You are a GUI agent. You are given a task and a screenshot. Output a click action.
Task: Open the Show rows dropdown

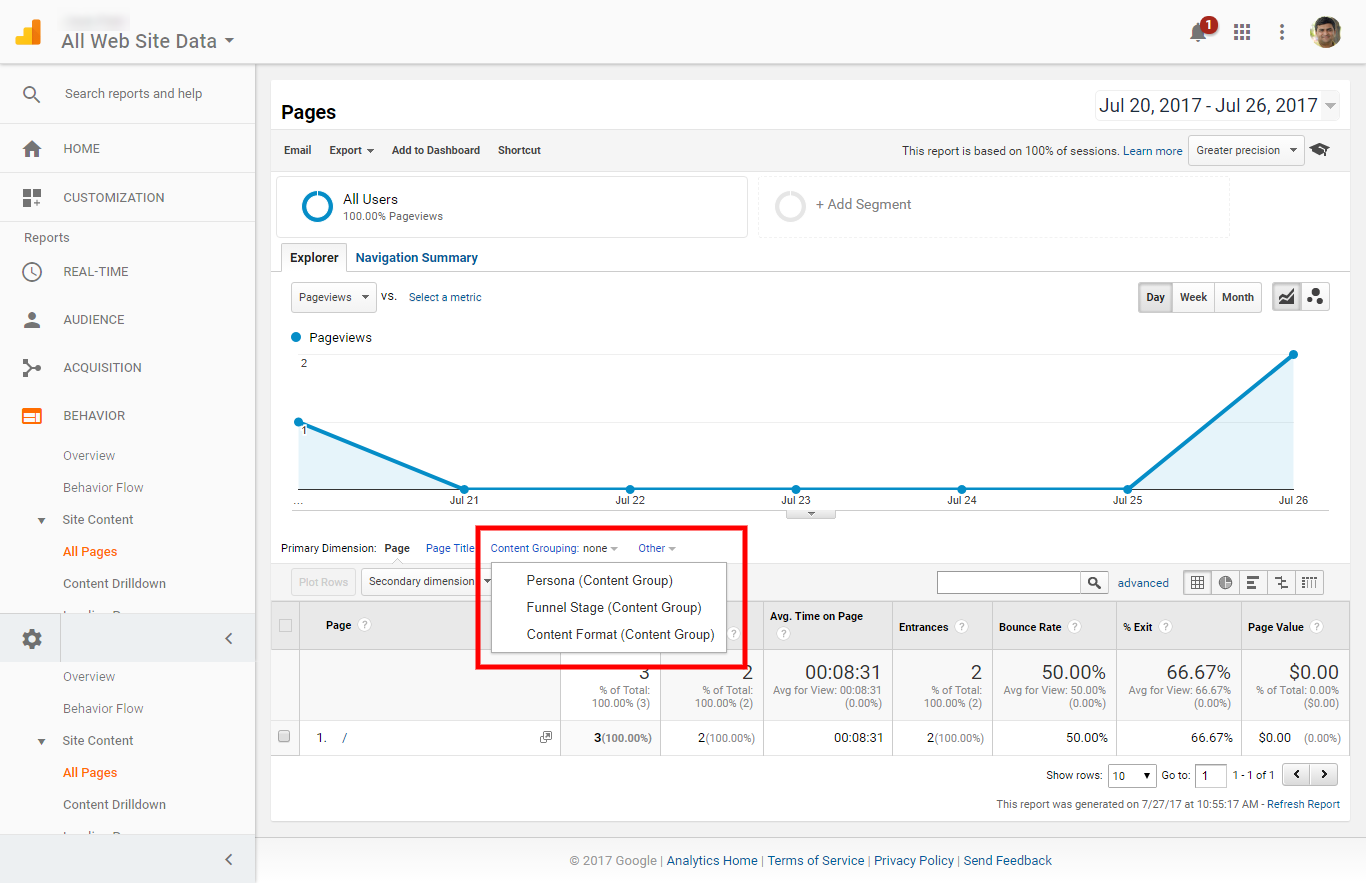pos(1132,775)
